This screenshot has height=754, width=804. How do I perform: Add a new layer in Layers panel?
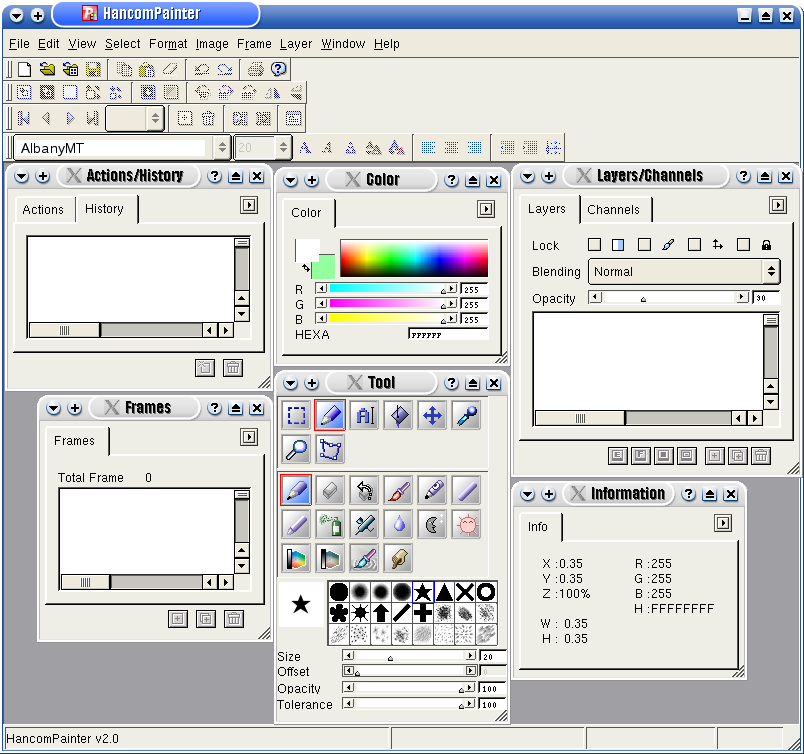[714, 455]
